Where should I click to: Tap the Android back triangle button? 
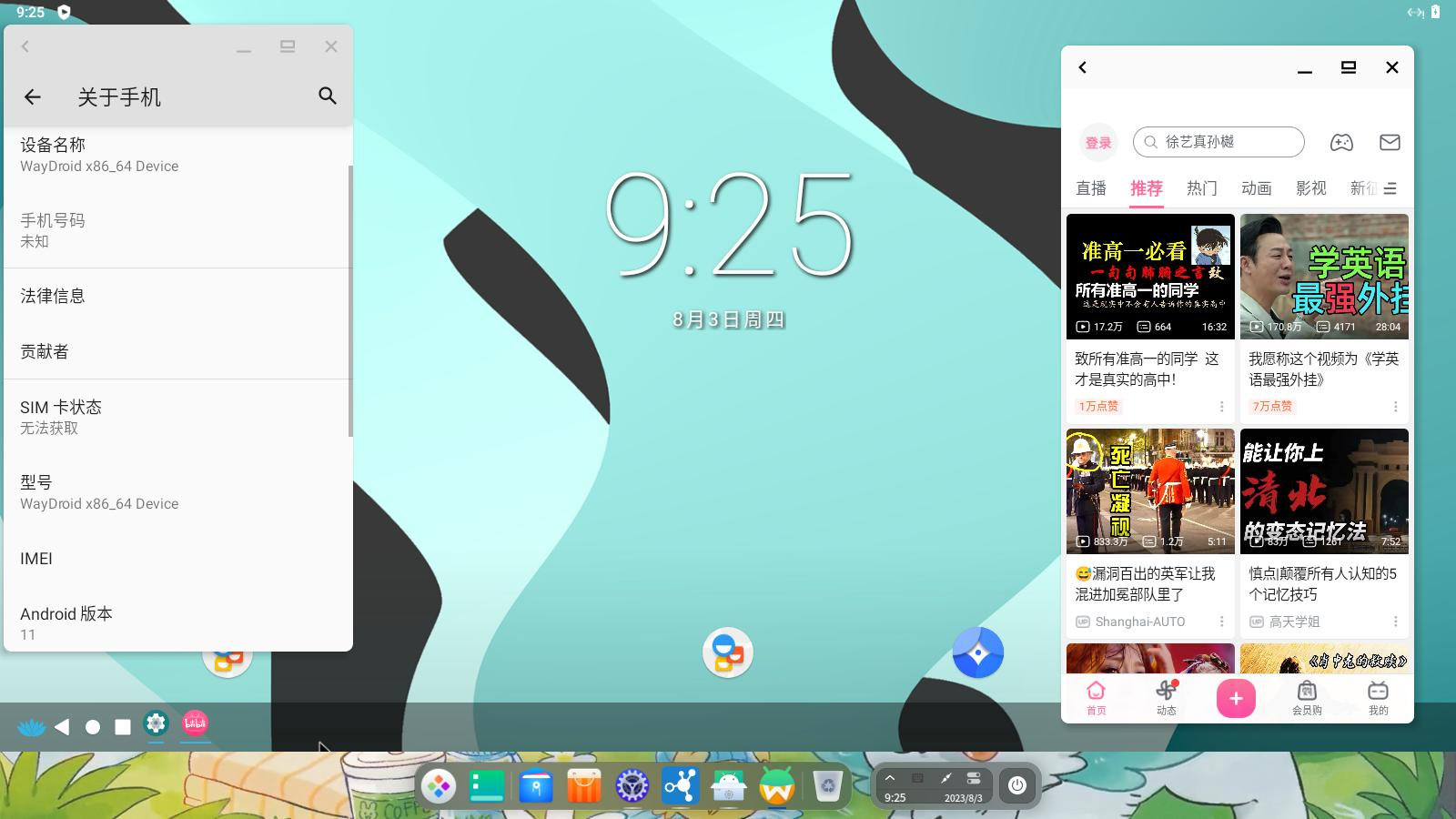pyautogui.click(x=62, y=726)
